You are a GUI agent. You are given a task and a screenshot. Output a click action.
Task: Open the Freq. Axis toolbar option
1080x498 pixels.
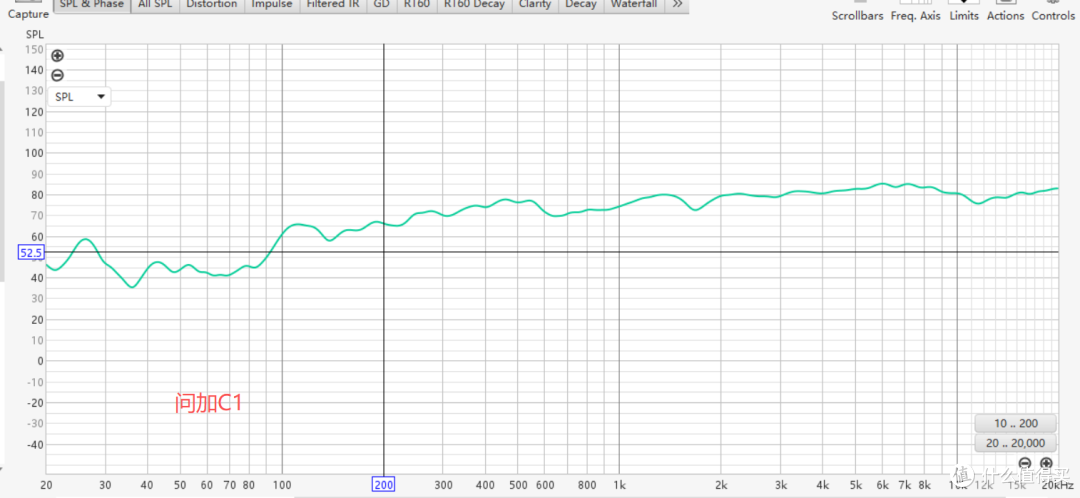pos(915,11)
